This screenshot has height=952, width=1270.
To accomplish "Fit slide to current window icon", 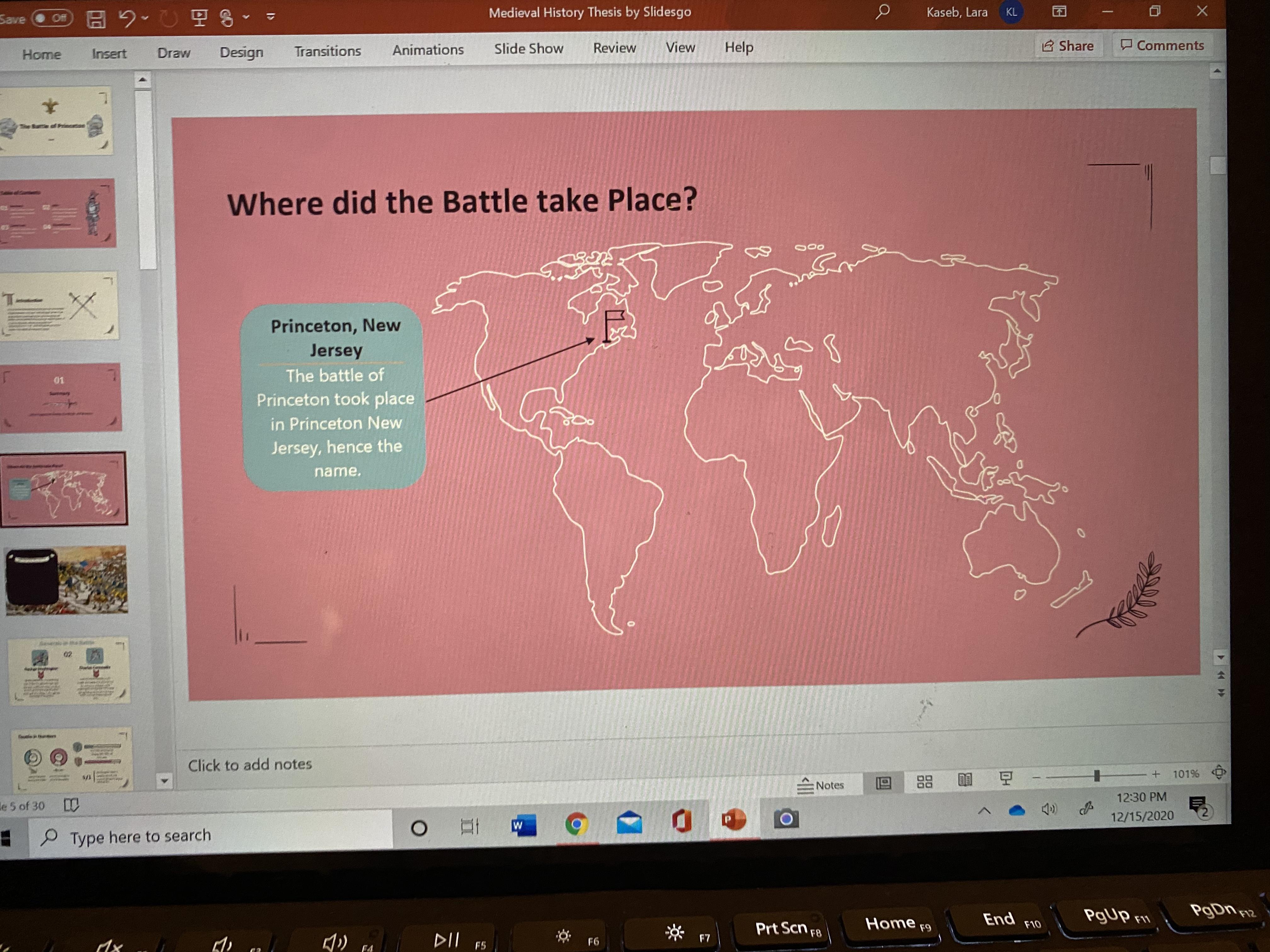I will tap(1218, 772).
